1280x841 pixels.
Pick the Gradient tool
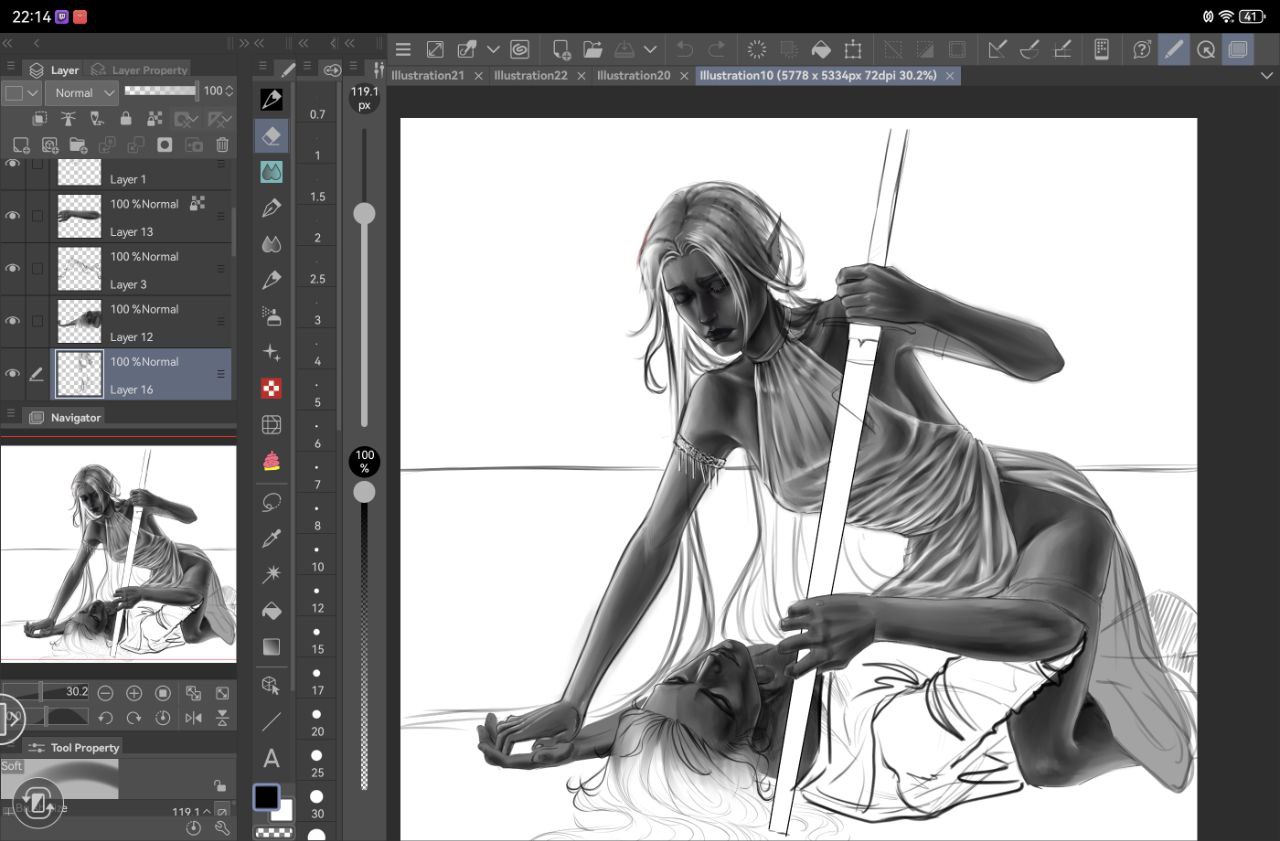pos(271,647)
